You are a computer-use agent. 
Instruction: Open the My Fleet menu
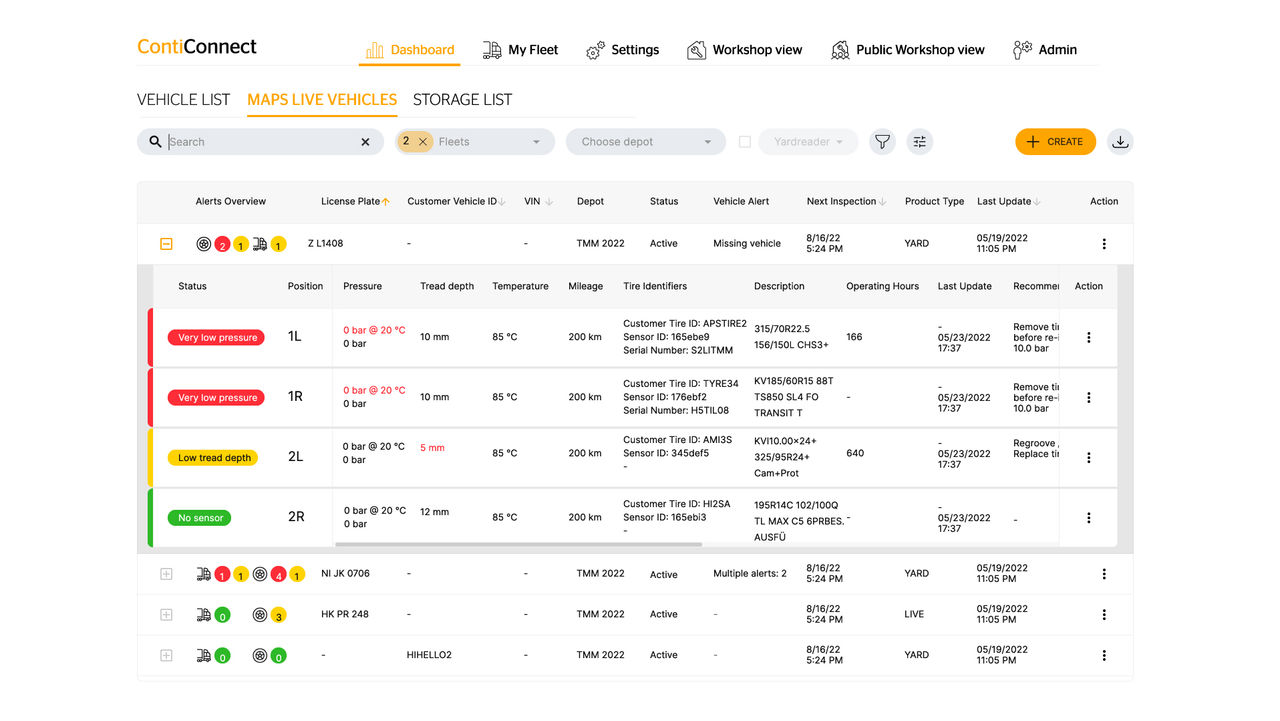point(520,50)
